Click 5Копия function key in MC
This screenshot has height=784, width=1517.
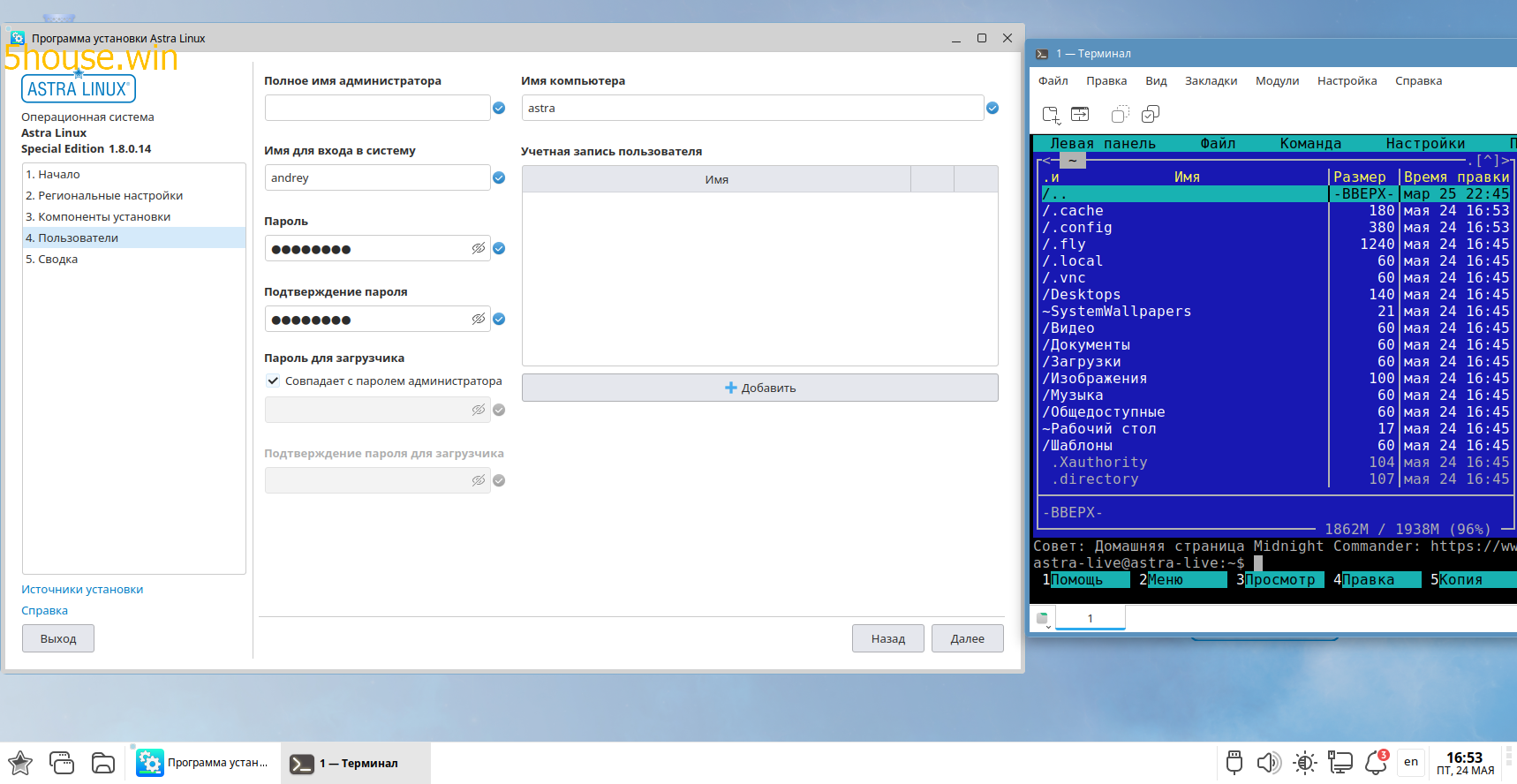tap(1474, 579)
